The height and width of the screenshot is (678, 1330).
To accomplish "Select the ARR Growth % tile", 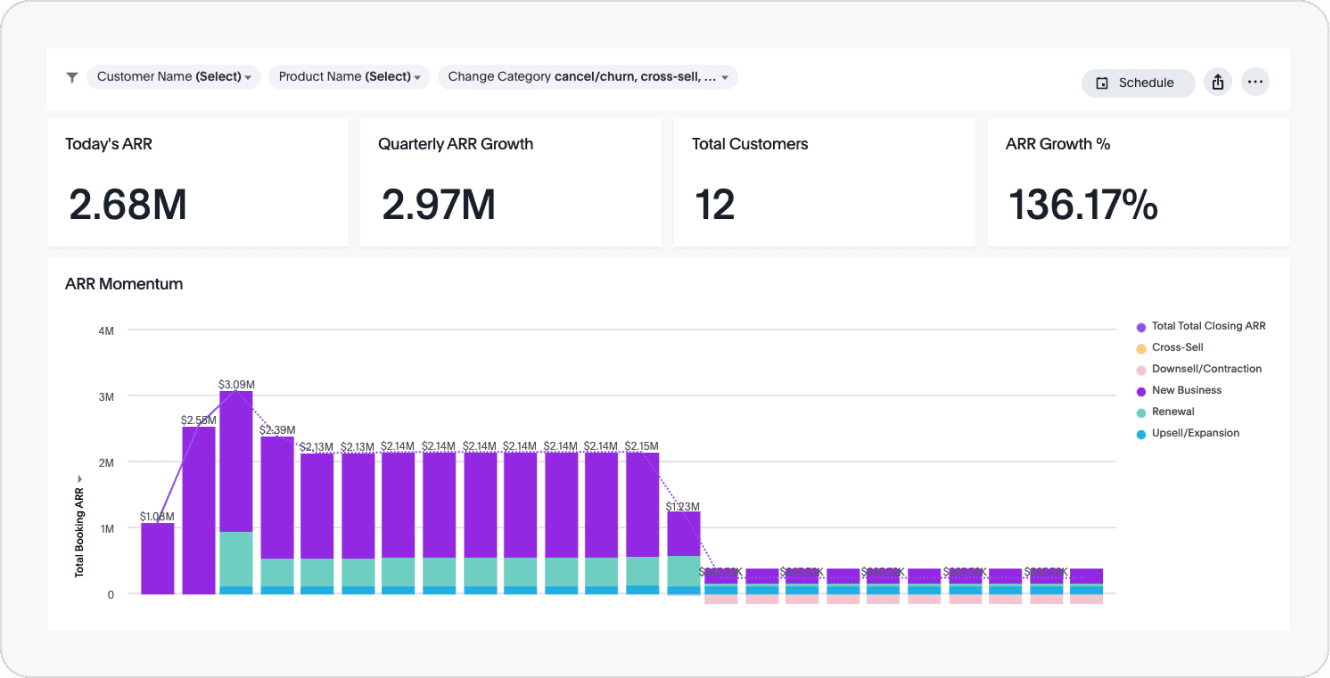I will (1138, 183).
